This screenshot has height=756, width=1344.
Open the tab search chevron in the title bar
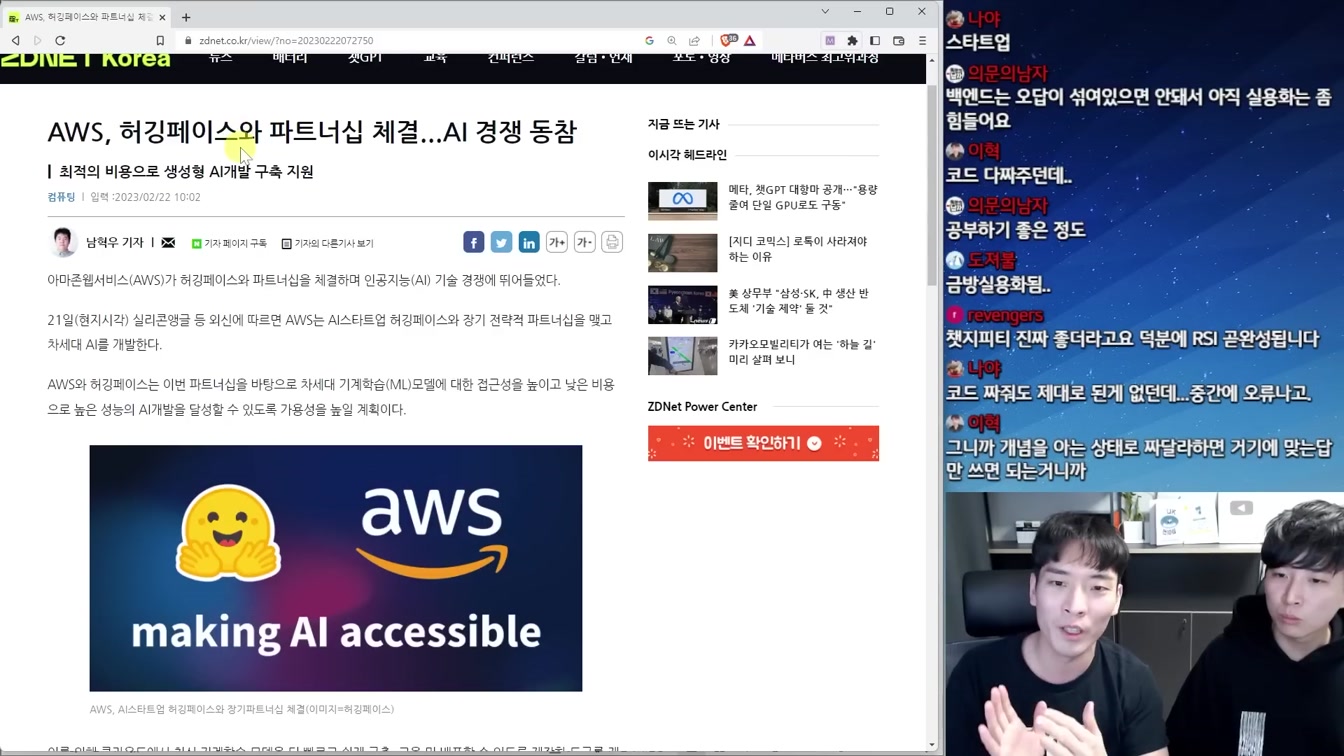point(825,12)
